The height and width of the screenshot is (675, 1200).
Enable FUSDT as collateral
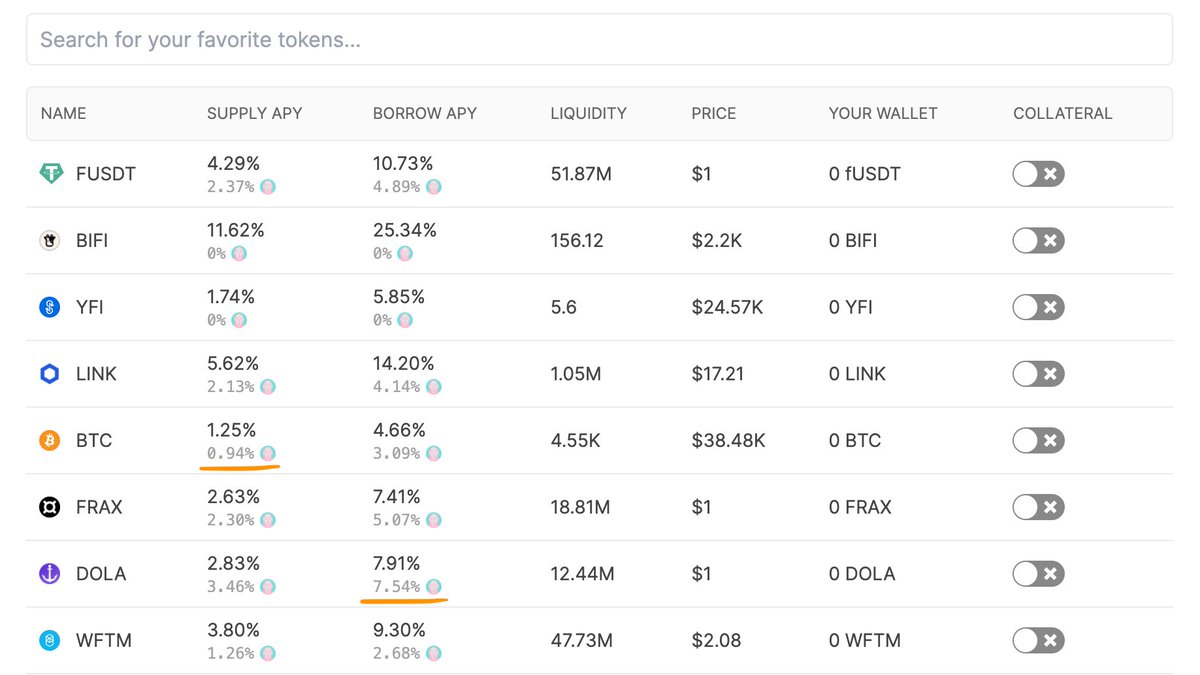(1038, 174)
